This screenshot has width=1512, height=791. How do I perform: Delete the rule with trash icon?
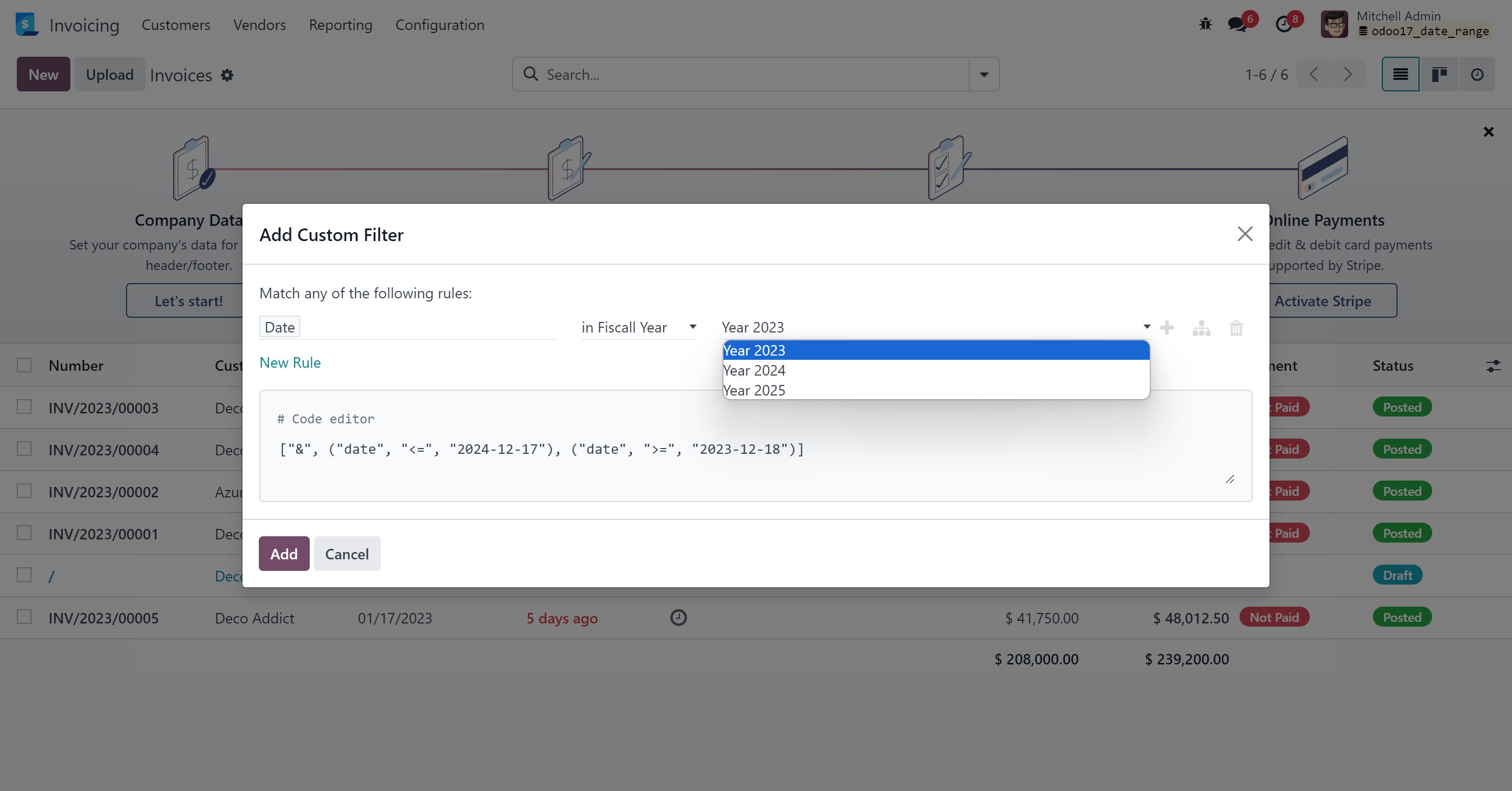pos(1236,328)
